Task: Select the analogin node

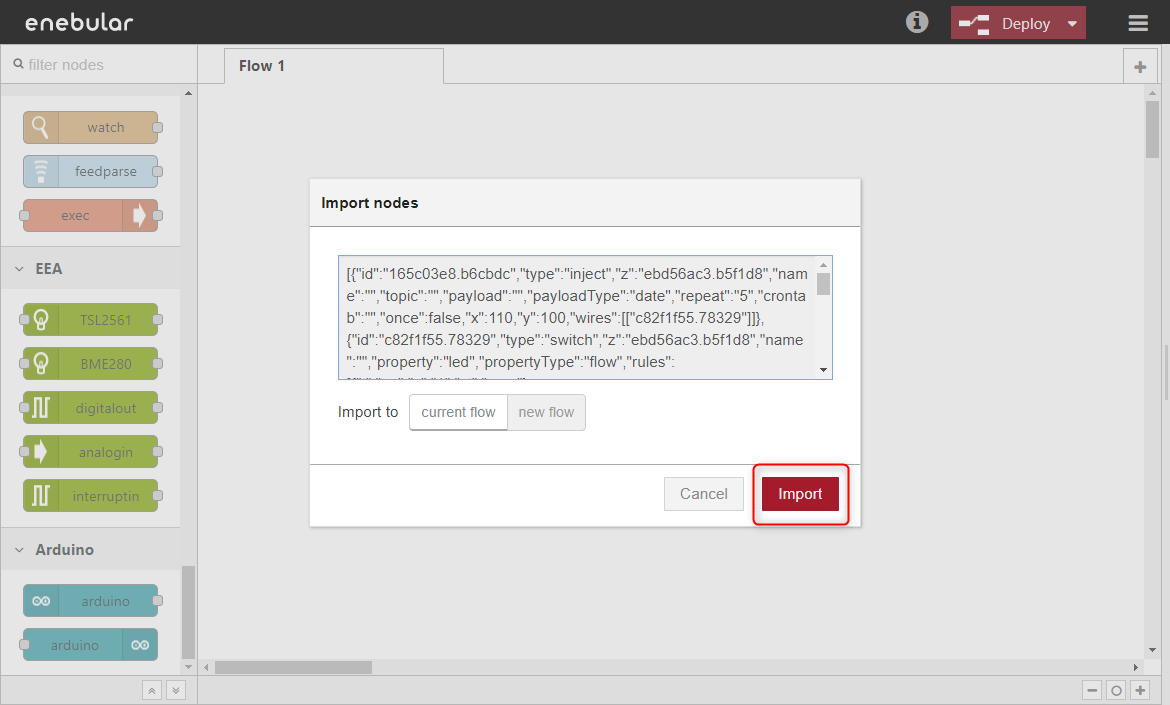Action: coord(91,452)
